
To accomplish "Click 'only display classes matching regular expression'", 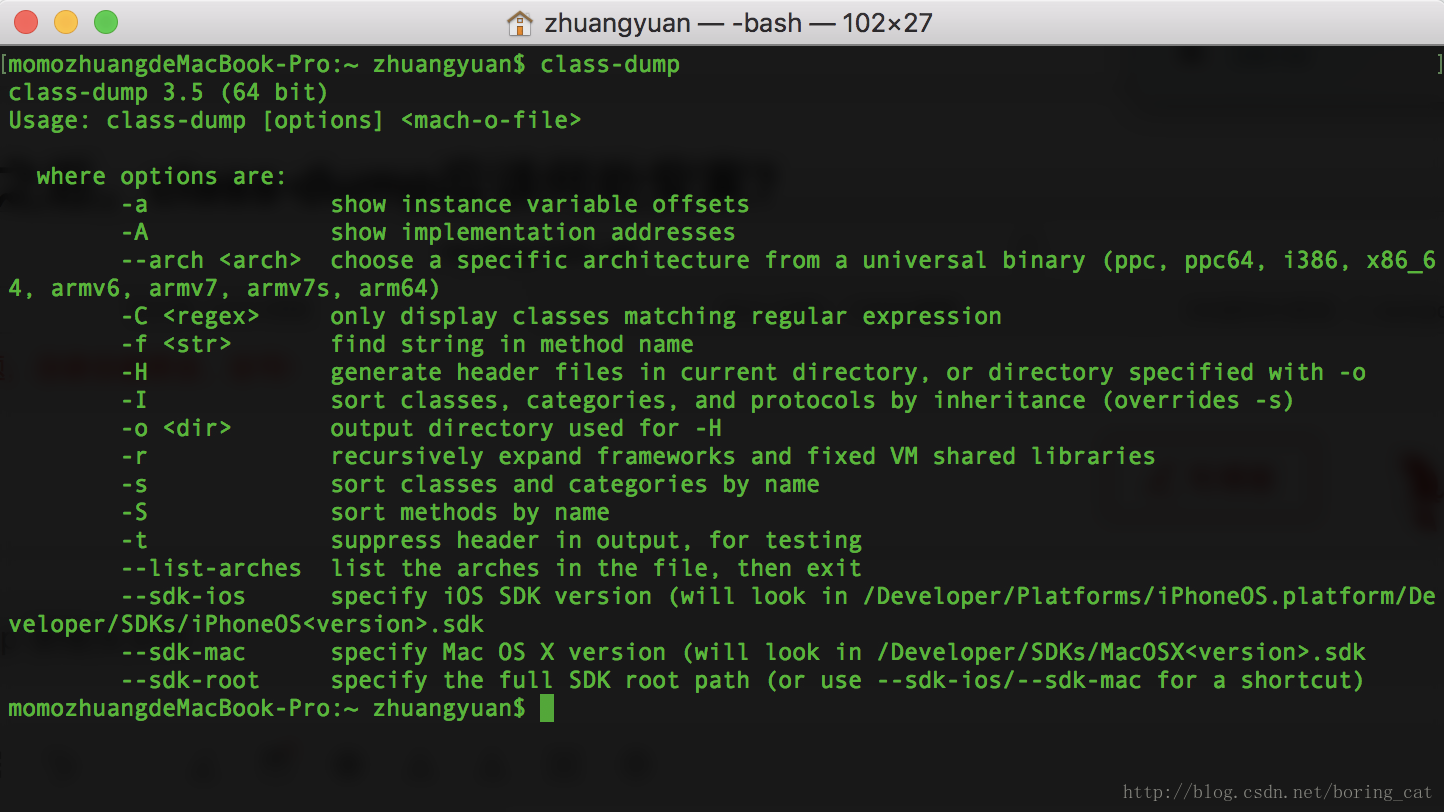I will [x=666, y=317].
